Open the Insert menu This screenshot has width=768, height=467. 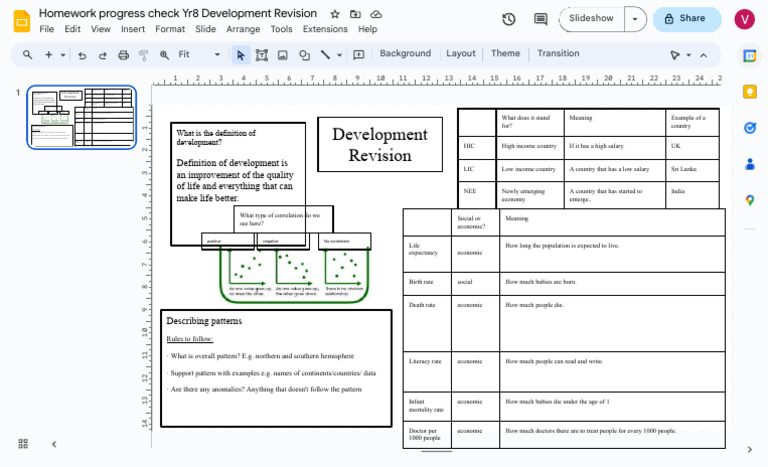[133, 29]
